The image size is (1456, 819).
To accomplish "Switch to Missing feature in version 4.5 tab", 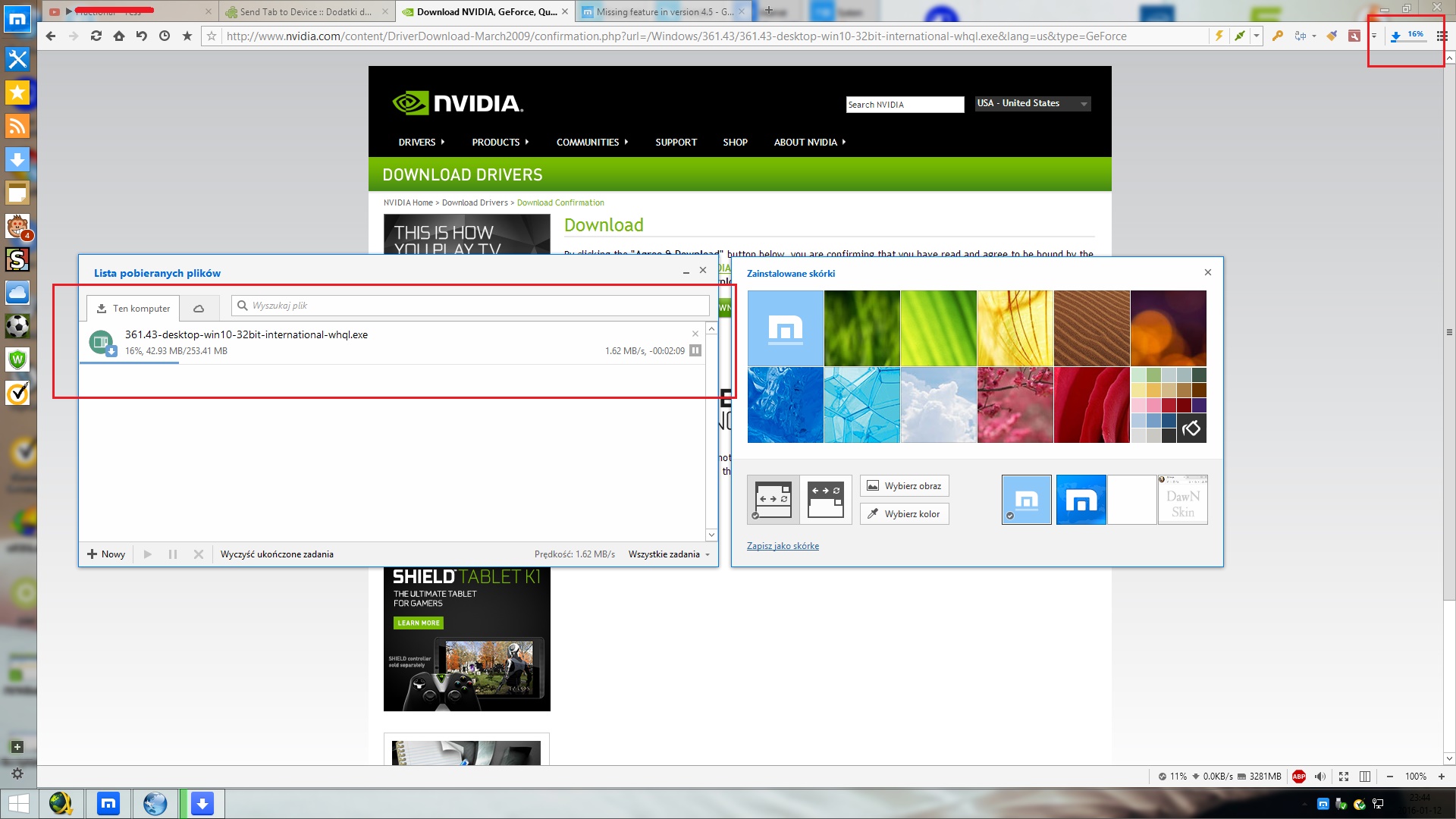I will (664, 11).
